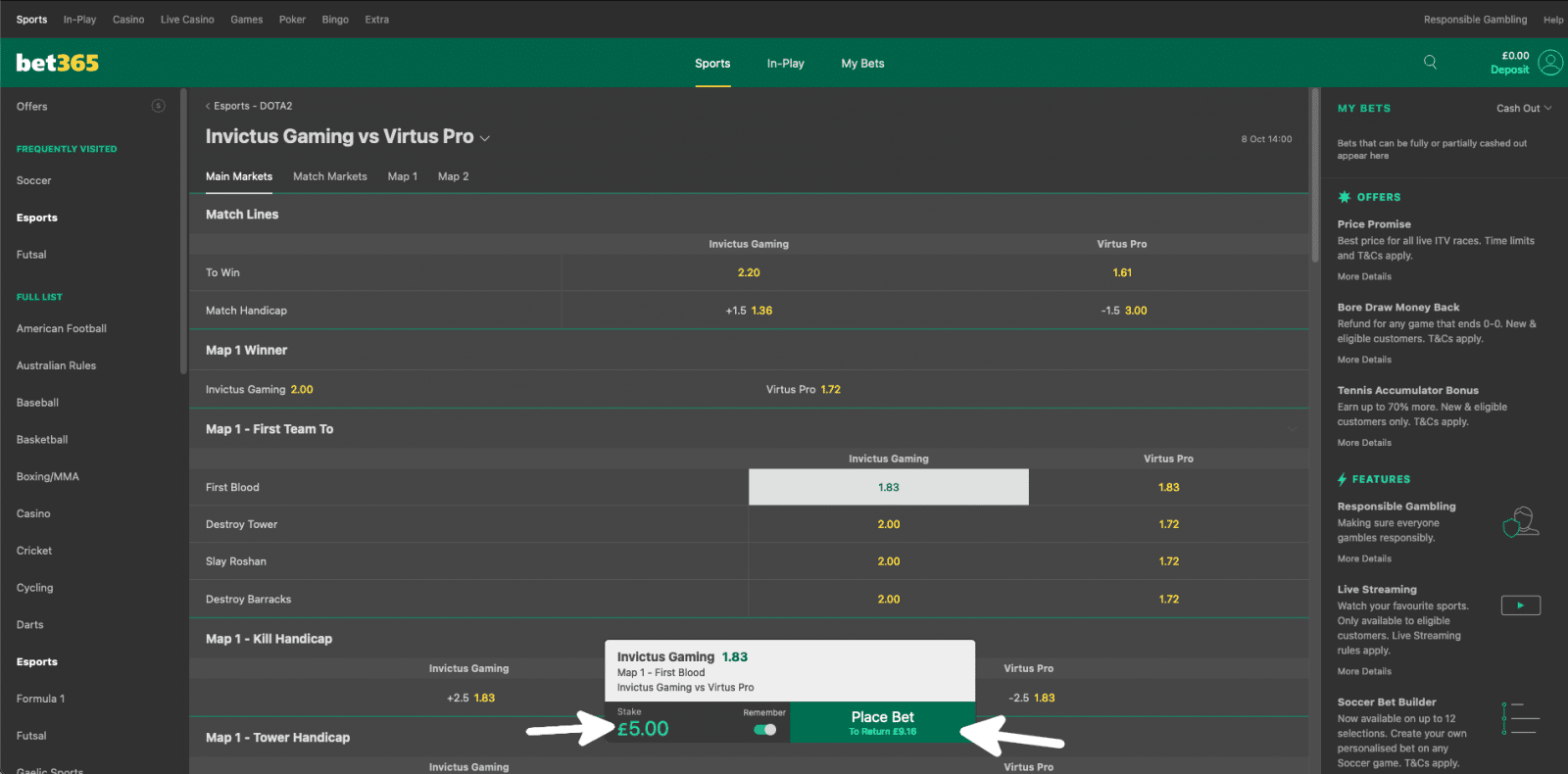
Task: Switch to the Main Markets tab
Action: click(239, 176)
